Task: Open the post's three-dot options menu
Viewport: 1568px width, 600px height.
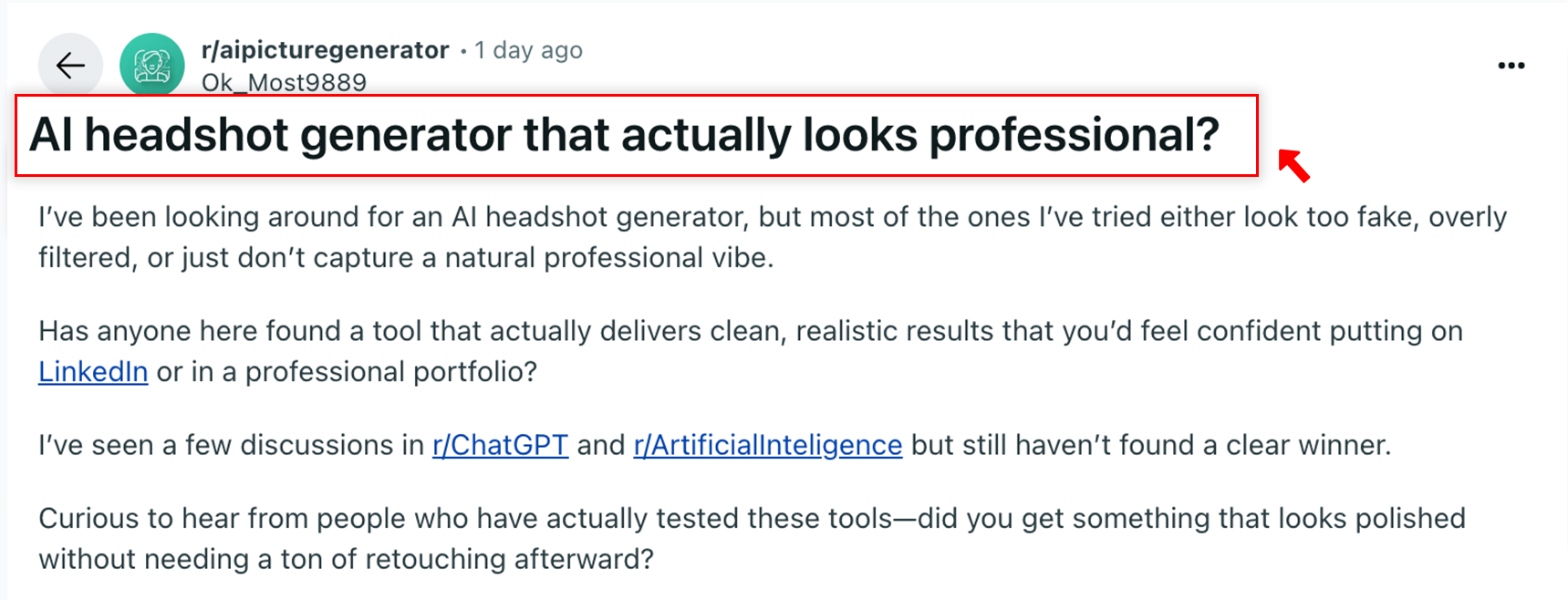Action: (x=1511, y=66)
